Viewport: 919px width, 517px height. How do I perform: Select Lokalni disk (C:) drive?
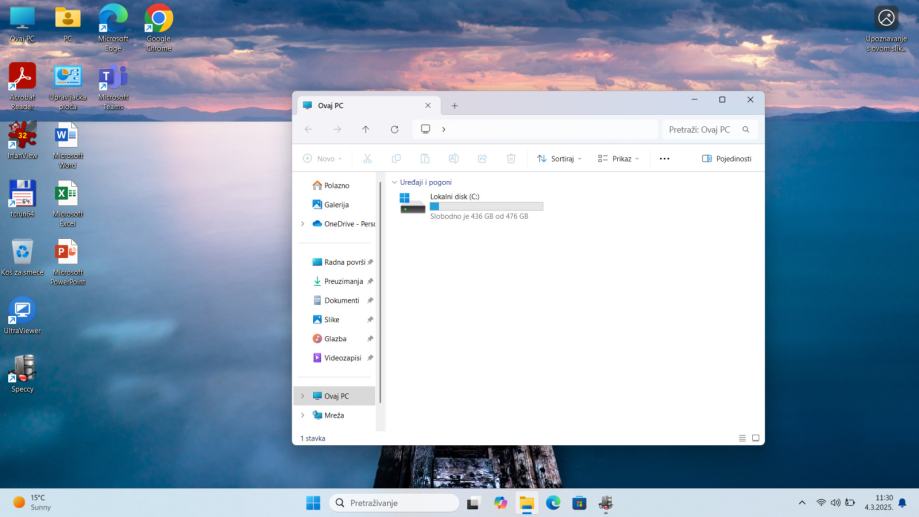[x=471, y=206]
